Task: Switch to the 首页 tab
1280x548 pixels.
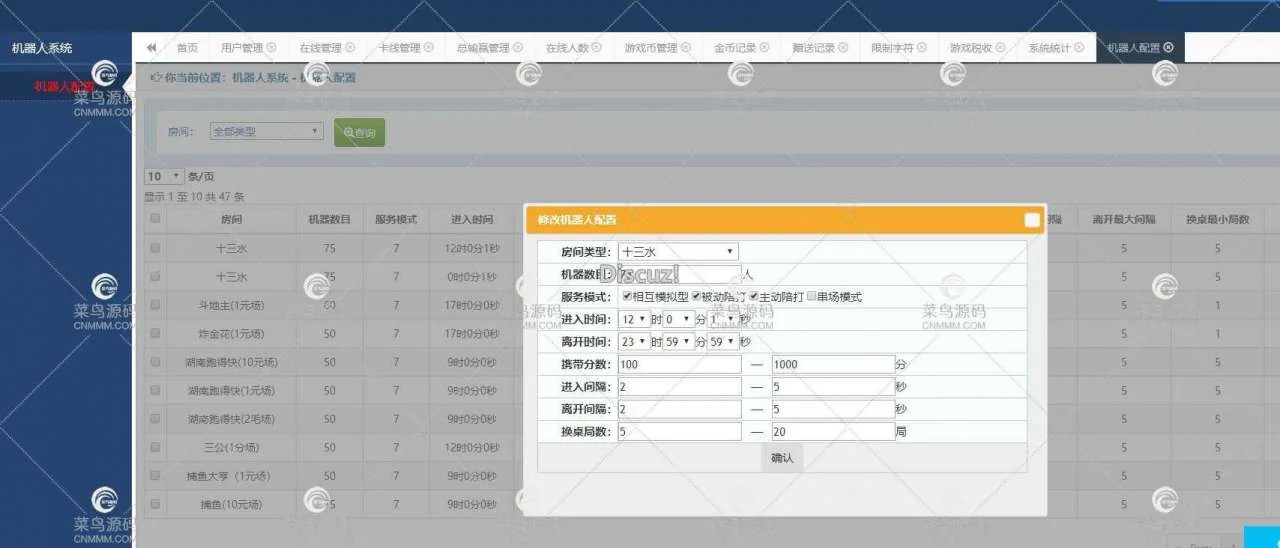Action: (x=187, y=48)
